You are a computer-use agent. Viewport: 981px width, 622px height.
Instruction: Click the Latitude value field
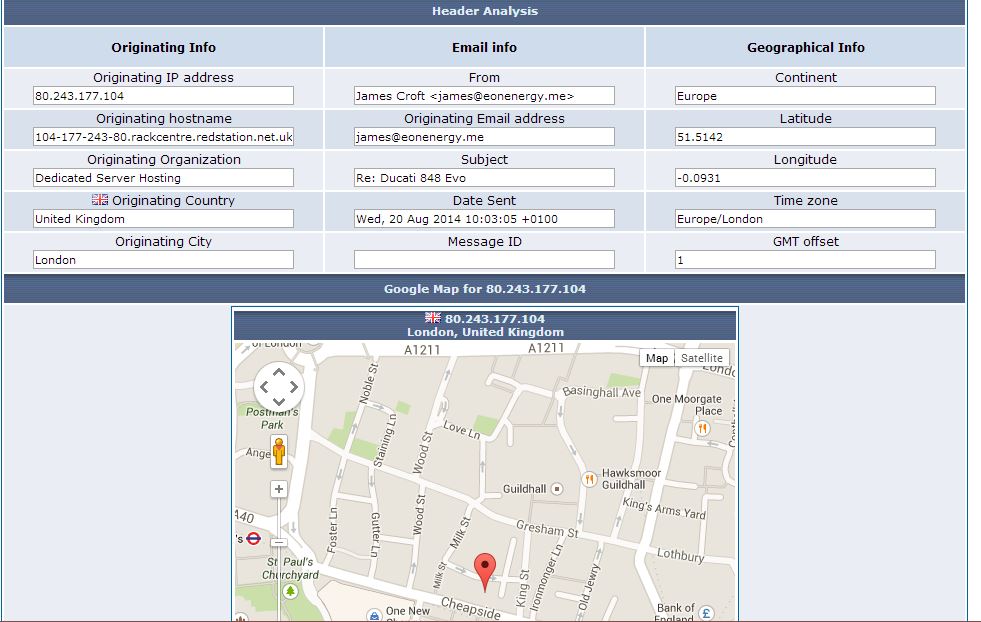click(805, 137)
